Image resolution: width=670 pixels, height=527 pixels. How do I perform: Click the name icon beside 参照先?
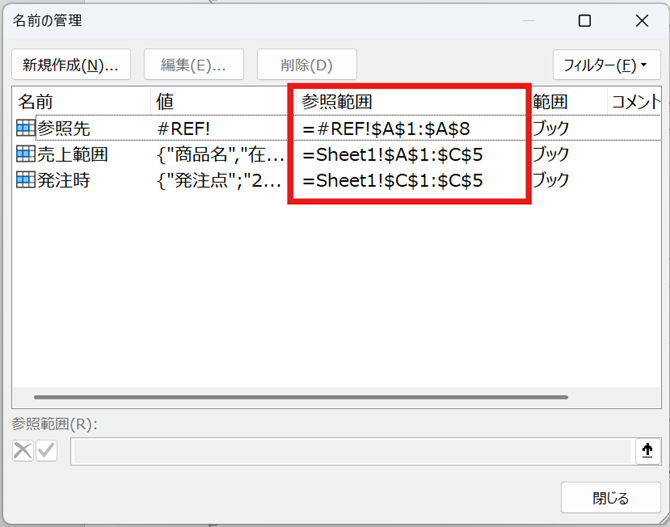point(26,128)
